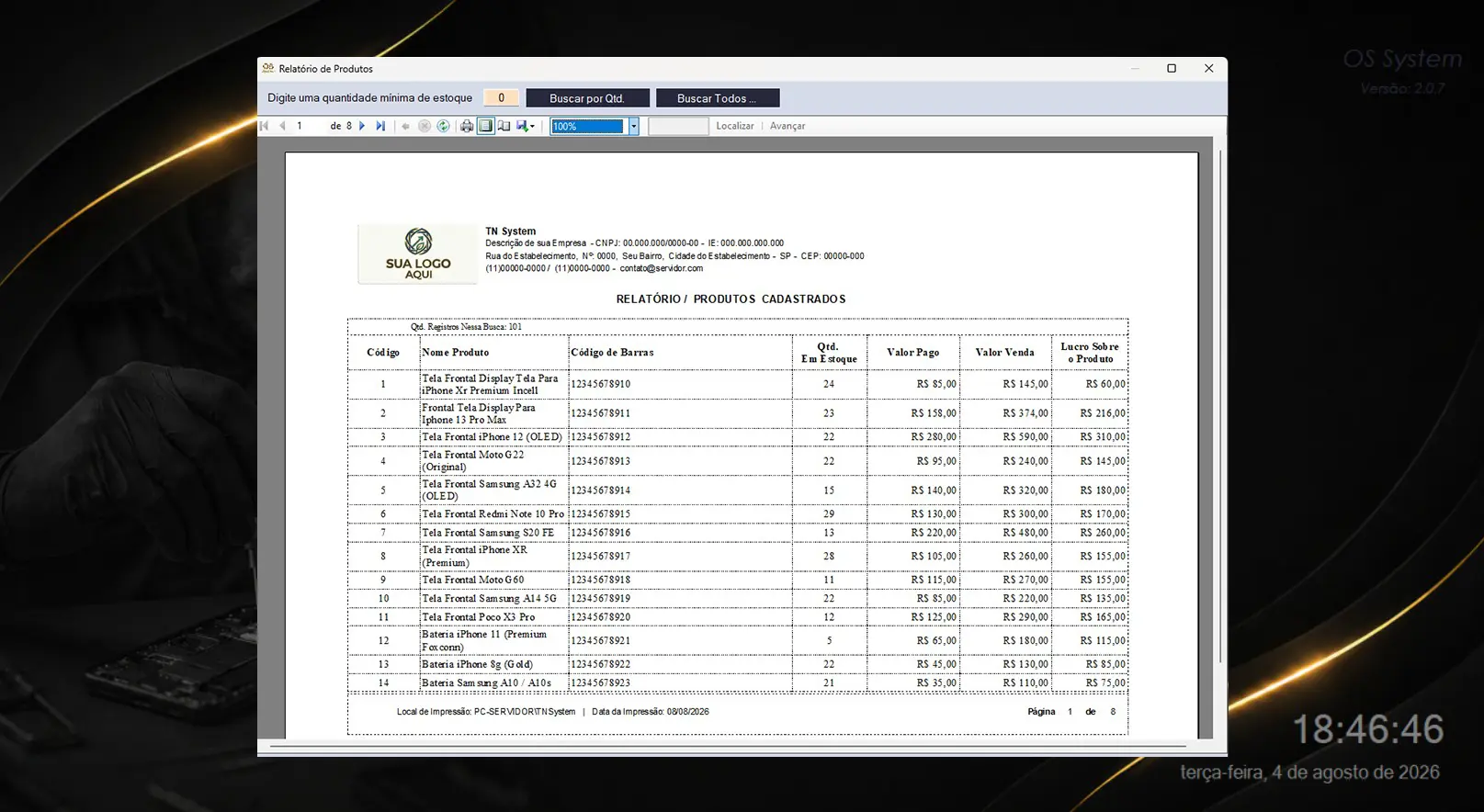This screenshot has width=1484, height=812.
Task: Select product Tela Frontal Samsung A14 5G
Action: 489,599
